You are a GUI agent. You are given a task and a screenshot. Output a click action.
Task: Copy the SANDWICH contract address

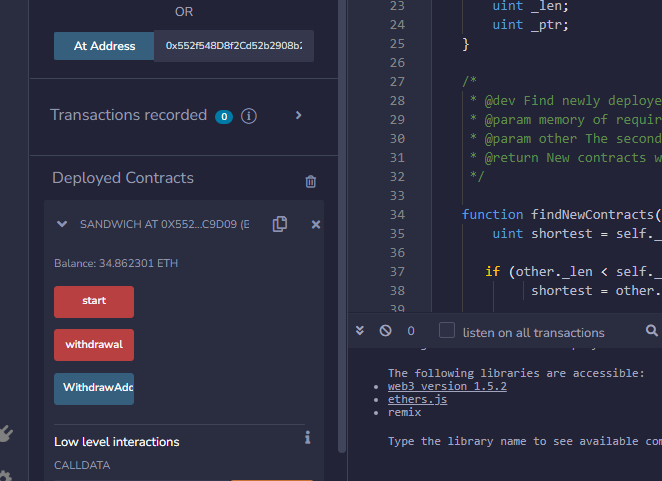click(x=280, y=224)
